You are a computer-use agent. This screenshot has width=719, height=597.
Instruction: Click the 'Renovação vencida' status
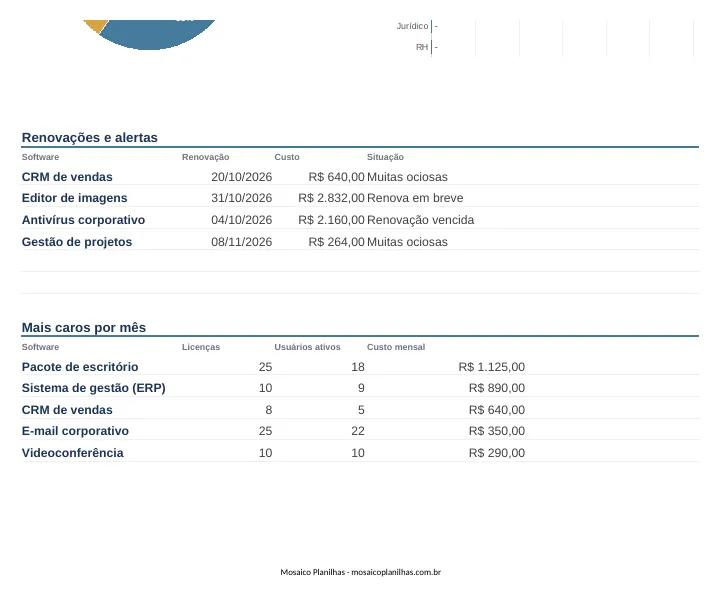point(420,220)
